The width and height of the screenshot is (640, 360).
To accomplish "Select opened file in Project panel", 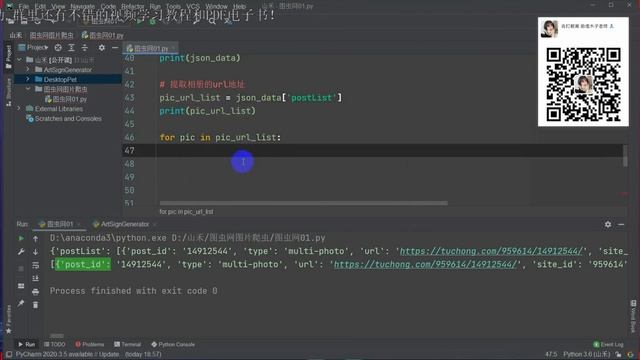I will point(58,48).
